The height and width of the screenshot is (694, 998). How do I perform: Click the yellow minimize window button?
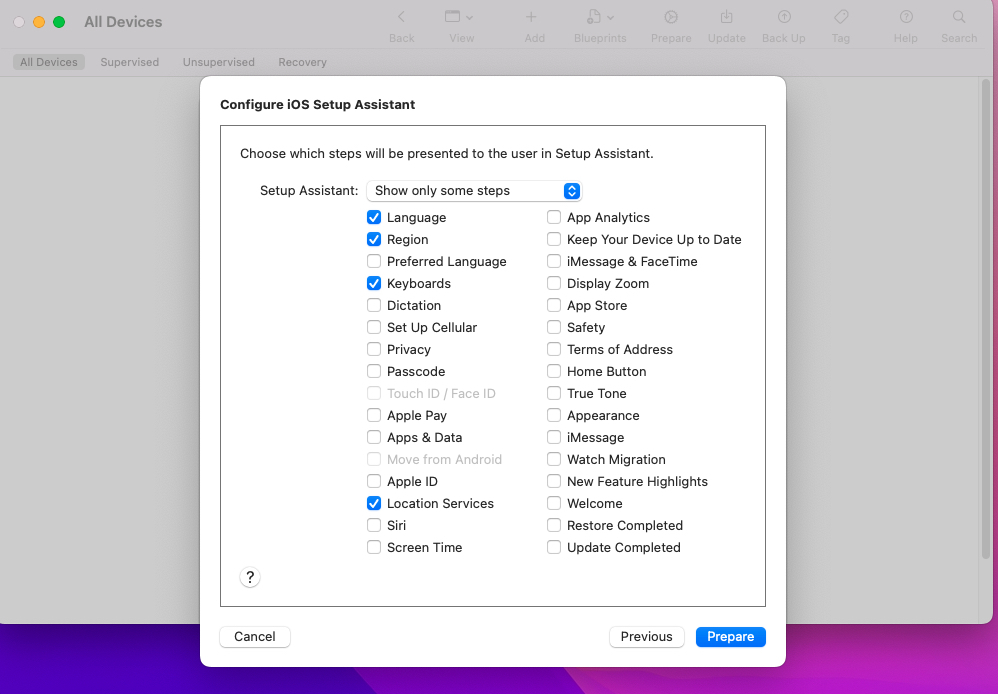39,22
